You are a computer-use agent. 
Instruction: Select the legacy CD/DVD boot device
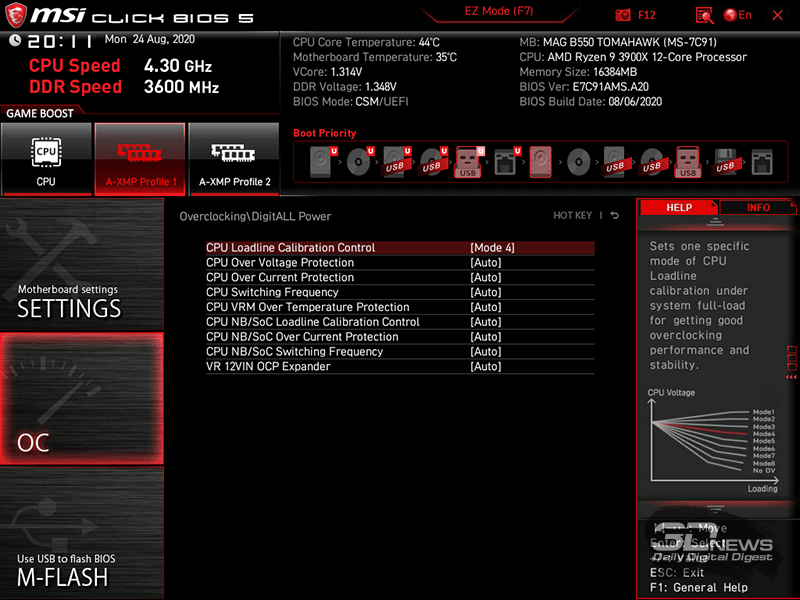pos(579,162)
